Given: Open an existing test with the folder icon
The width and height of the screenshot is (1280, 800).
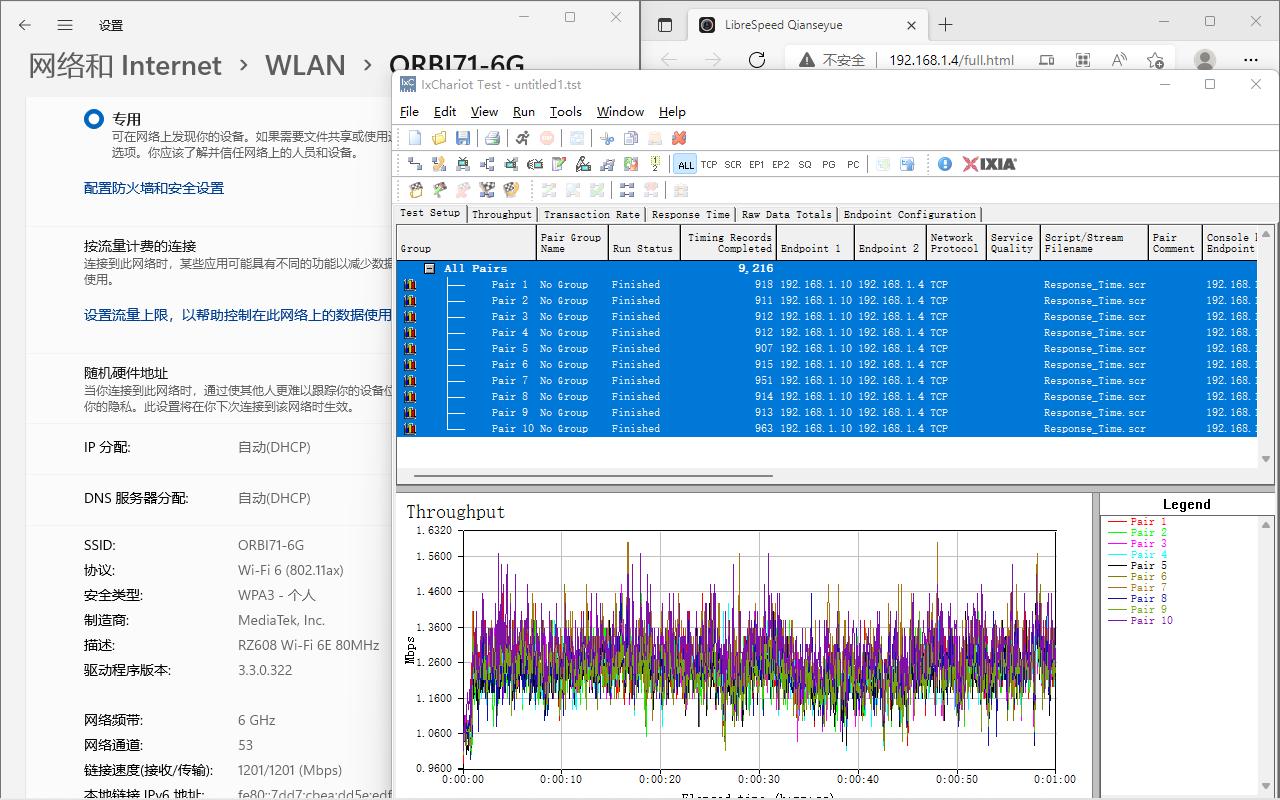Looking at the screenshot, I should (x=439, y=138).
